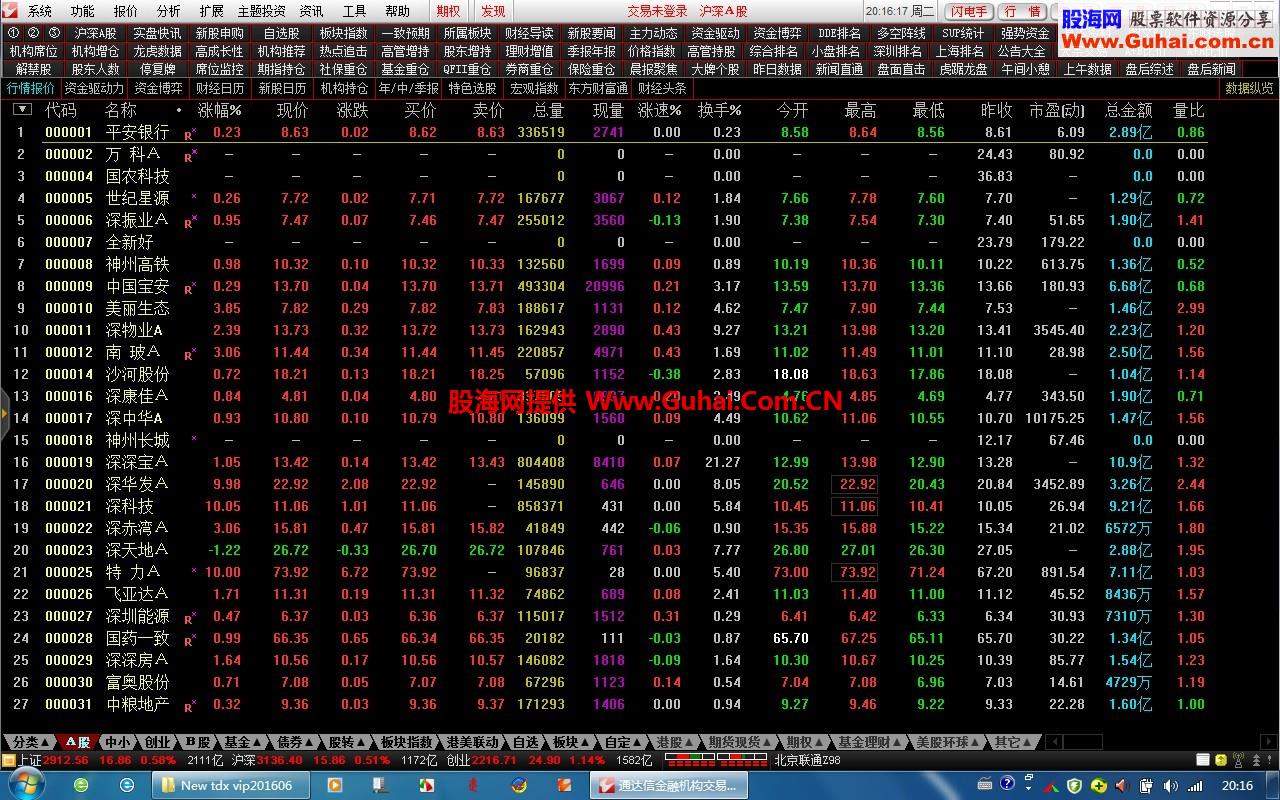The height and width of the screenshot is (800, 1280).
Task: Click the table column selector arrow icon
Action: (x=22, y=109)
